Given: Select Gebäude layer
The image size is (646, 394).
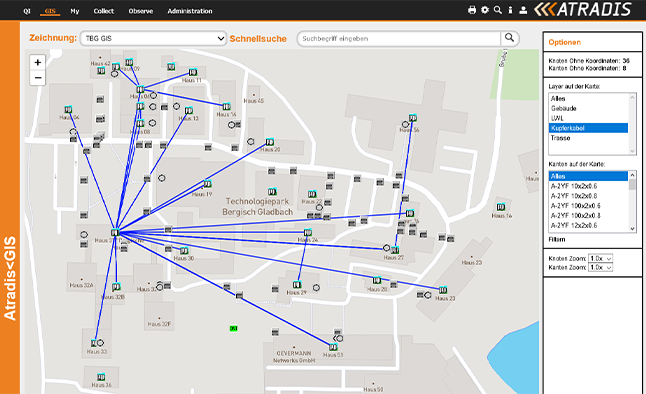Looking at the screenshot, I should pos(588,108).
